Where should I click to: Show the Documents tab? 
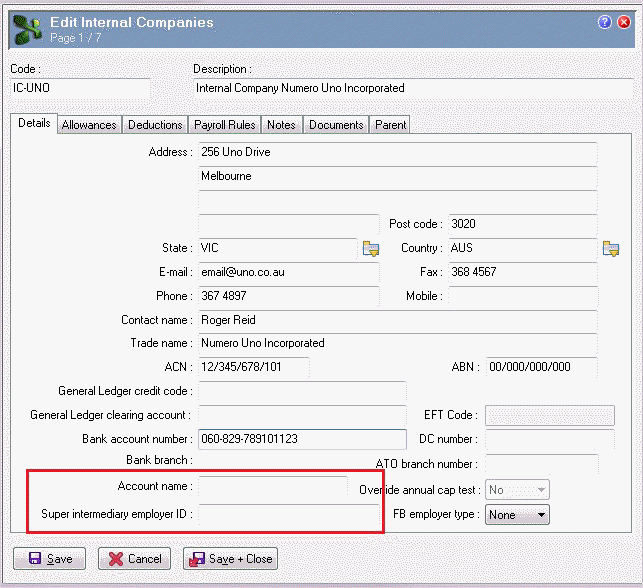[x=335, y=125]
